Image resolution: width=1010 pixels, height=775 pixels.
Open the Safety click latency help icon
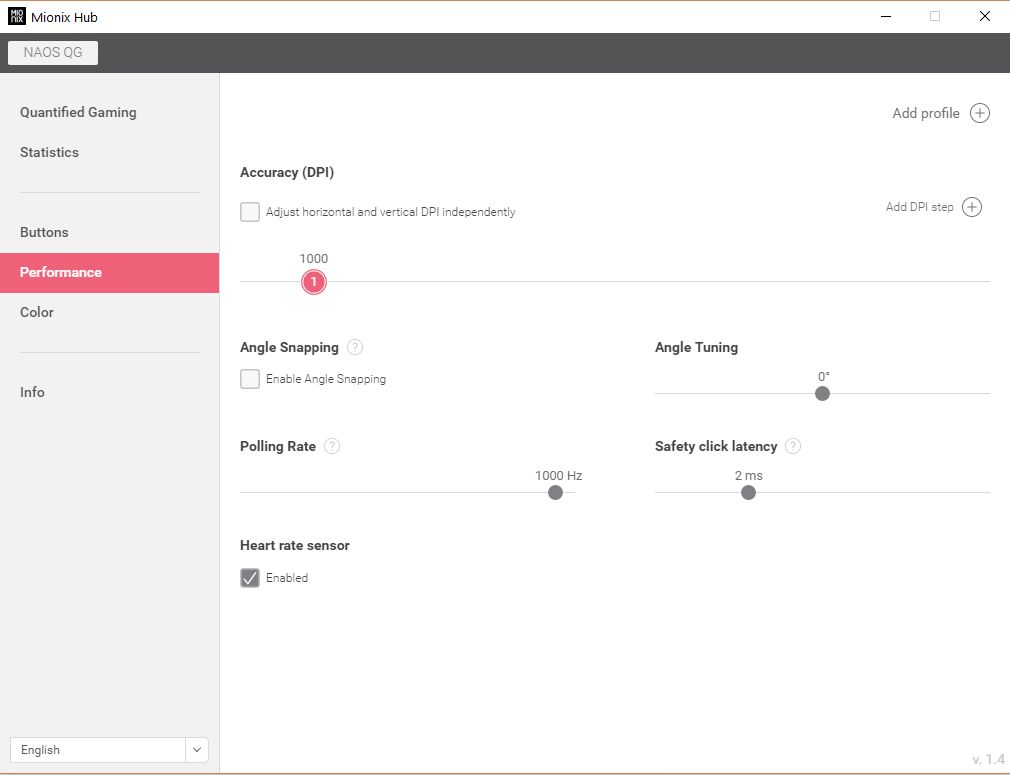(793, 446)
